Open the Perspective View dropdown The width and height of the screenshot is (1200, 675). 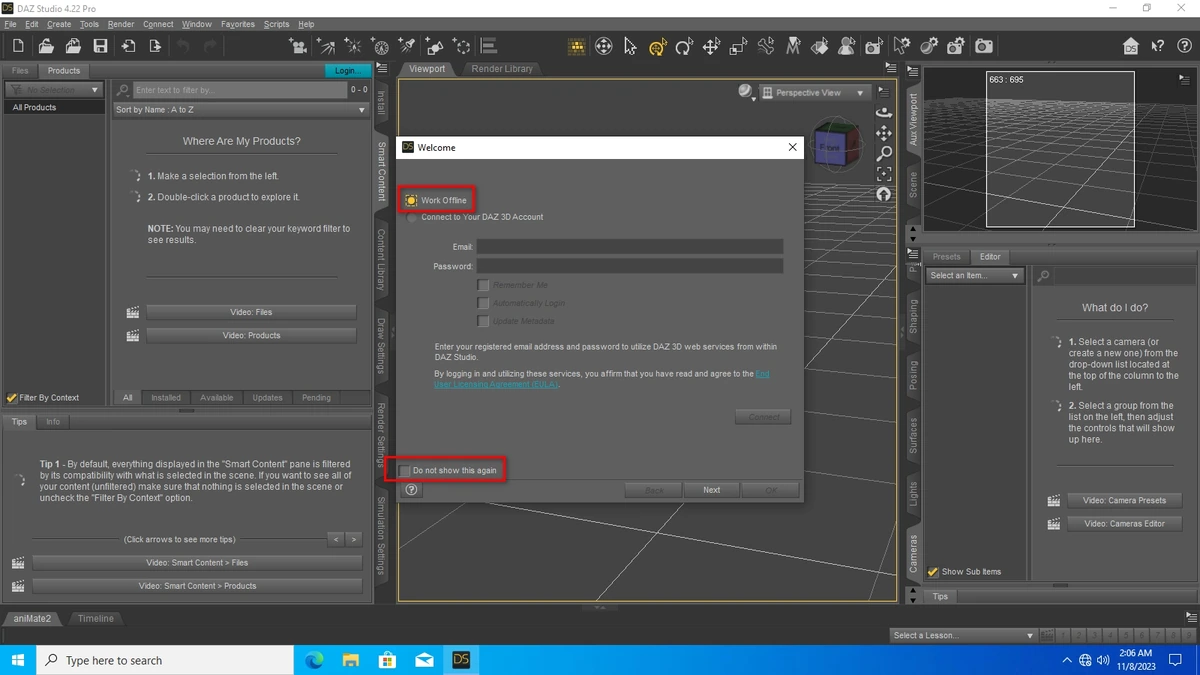pos(814,92)
